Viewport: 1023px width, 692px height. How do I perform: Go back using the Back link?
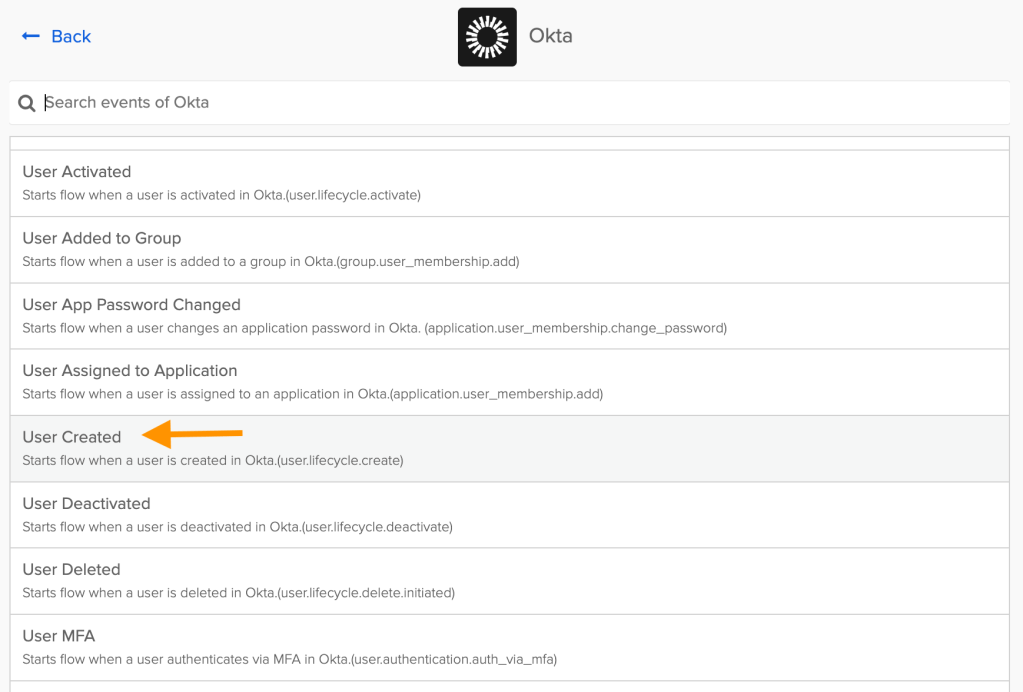click(70, 36)
